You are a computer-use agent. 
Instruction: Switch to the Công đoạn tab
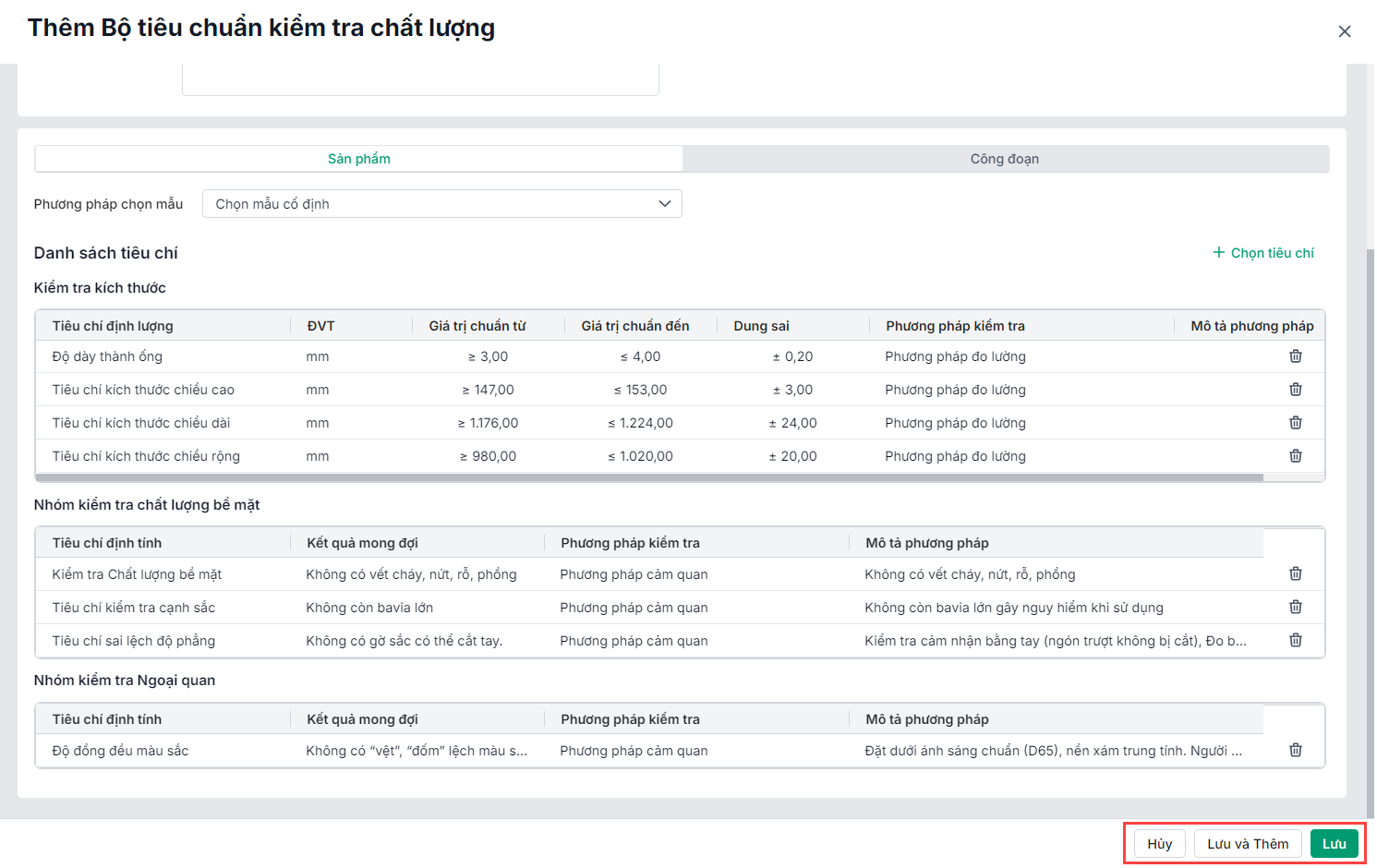1005,159
